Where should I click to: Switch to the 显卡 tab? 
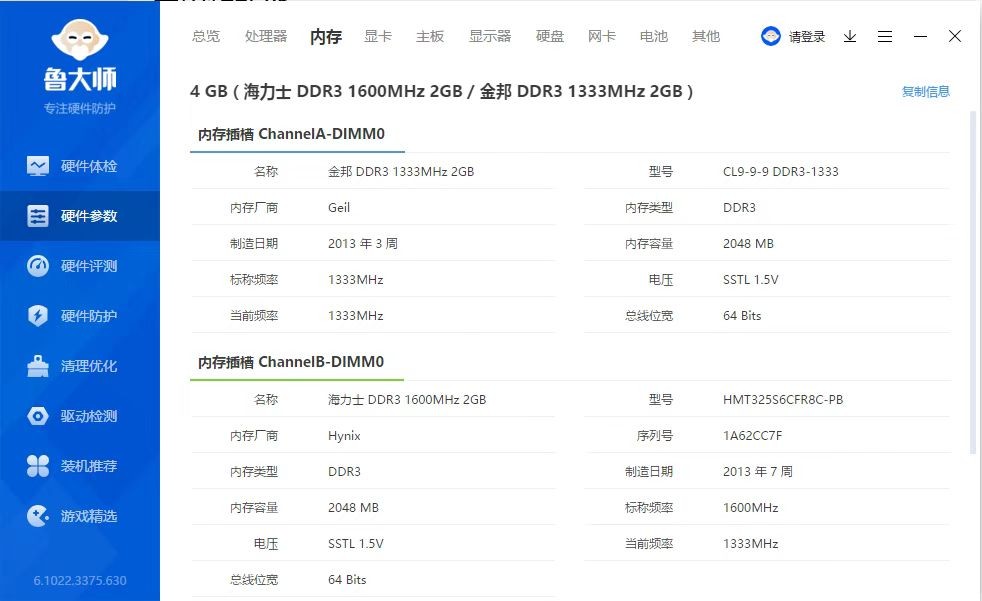click(378, 36)
